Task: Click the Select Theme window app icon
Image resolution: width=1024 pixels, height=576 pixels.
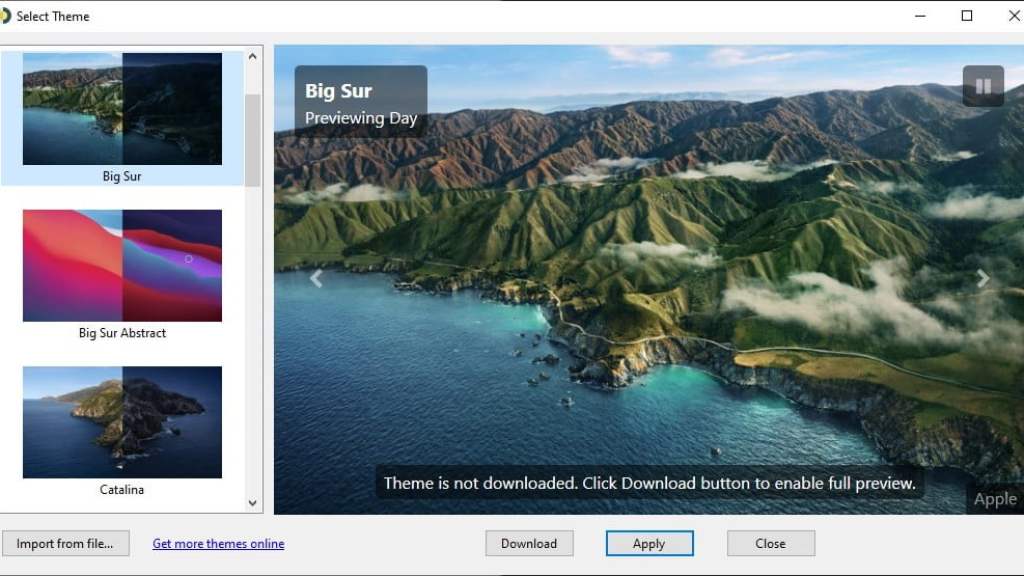Action: [x=5, y=16]
